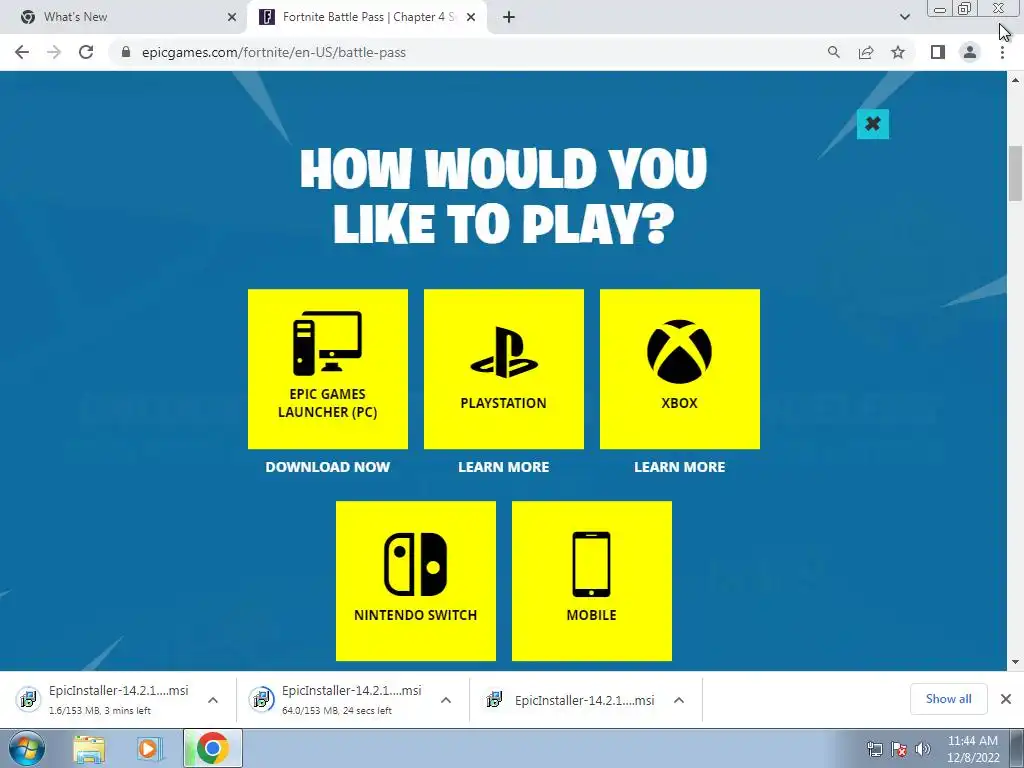Select the Epic Games Launcher (PC) tile
The image size is (1024, 768).
pos(328,369)
